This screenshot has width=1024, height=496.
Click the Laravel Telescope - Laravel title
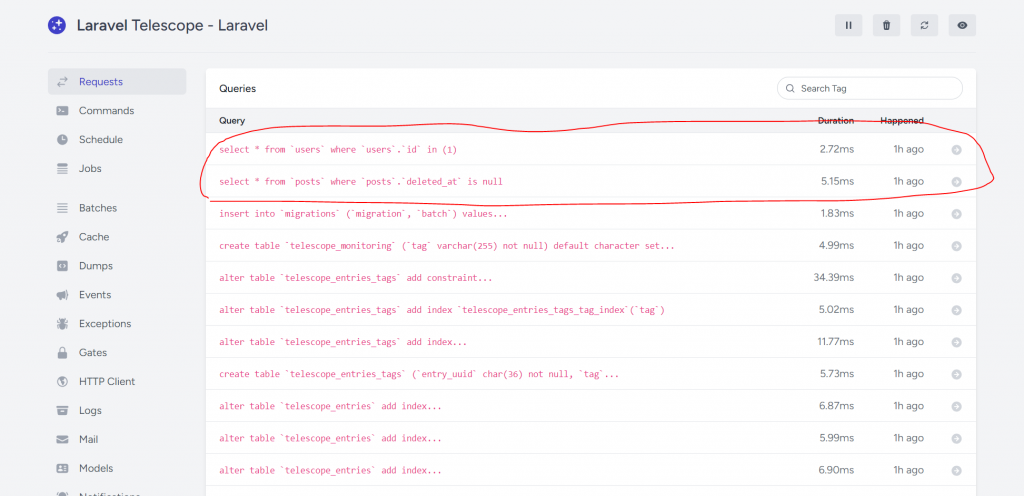tap(172, 25)
